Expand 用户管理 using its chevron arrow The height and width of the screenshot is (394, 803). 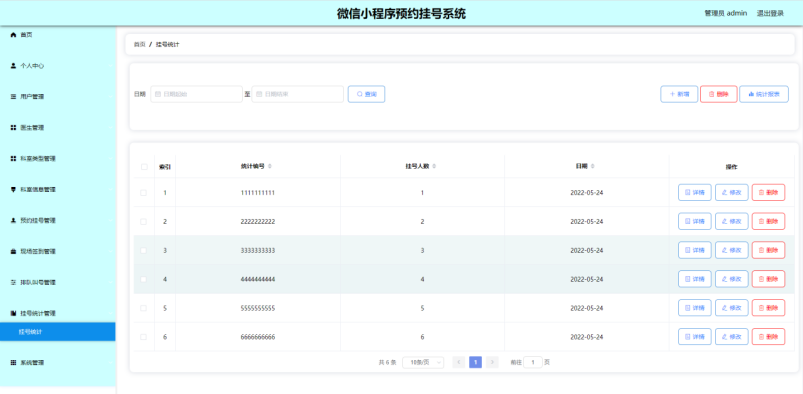(x=110, y=96)
